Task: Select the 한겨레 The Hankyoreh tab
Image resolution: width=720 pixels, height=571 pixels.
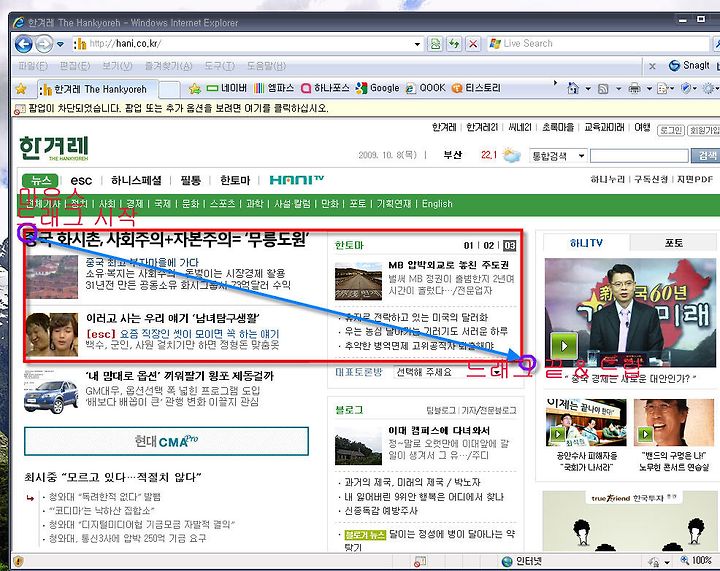Action: 97,89
